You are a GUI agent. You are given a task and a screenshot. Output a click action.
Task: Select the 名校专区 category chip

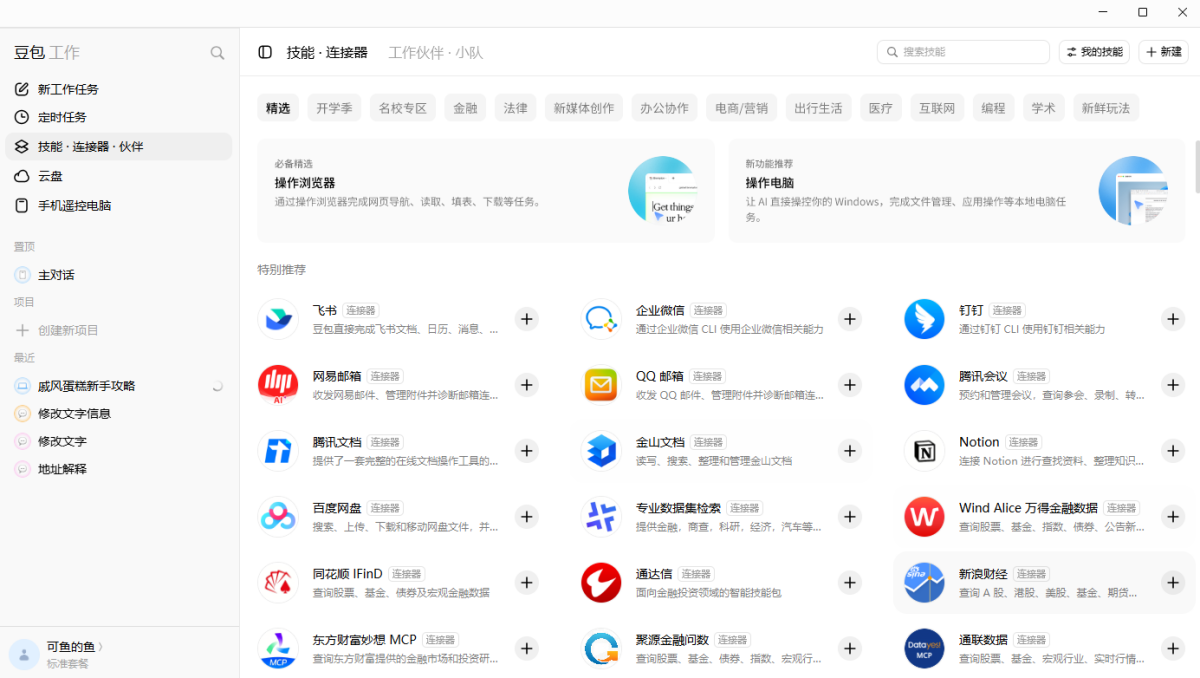(x=403, y=108)
